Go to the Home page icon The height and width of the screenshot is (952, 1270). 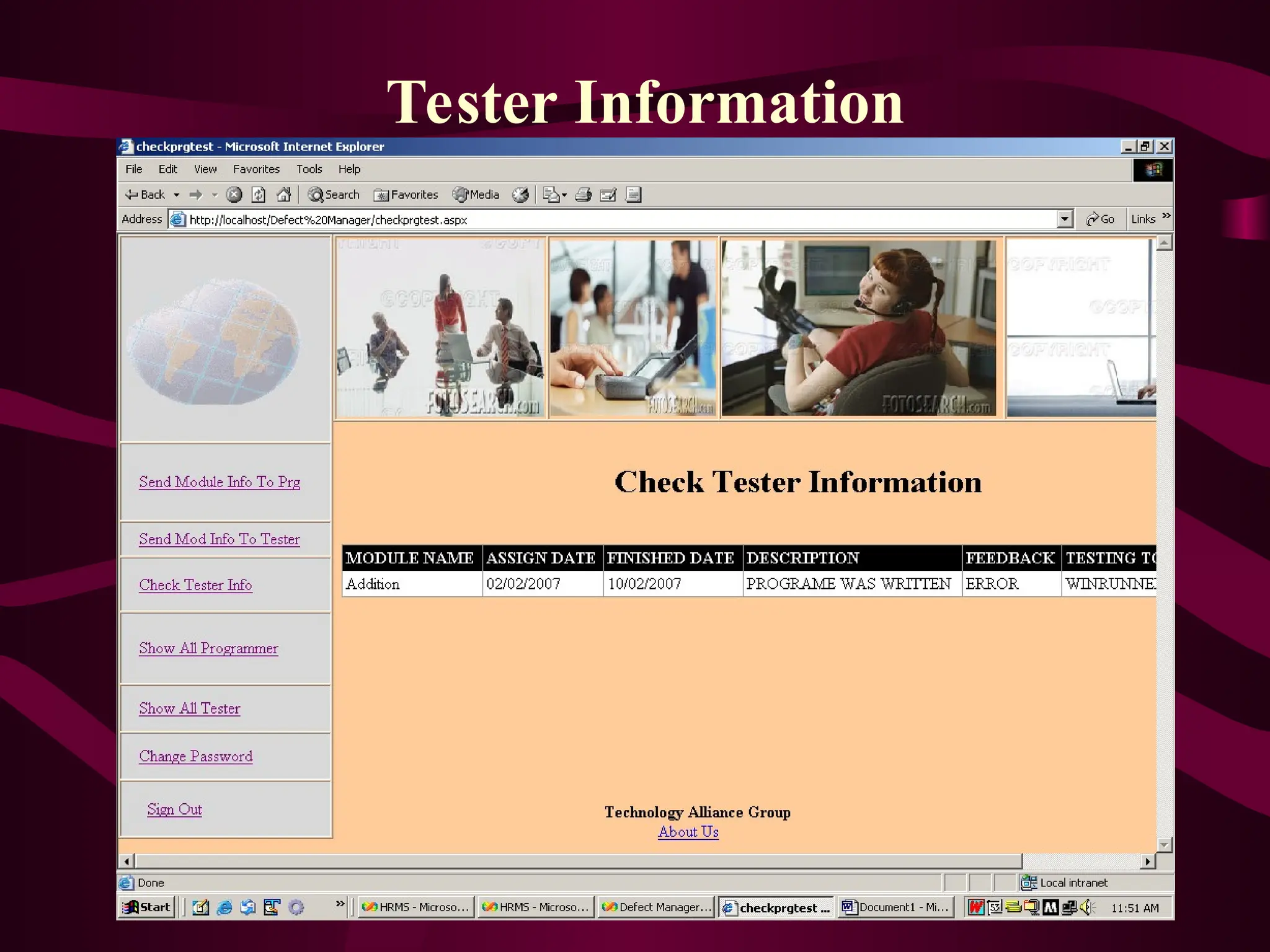(x=283, y=195)
